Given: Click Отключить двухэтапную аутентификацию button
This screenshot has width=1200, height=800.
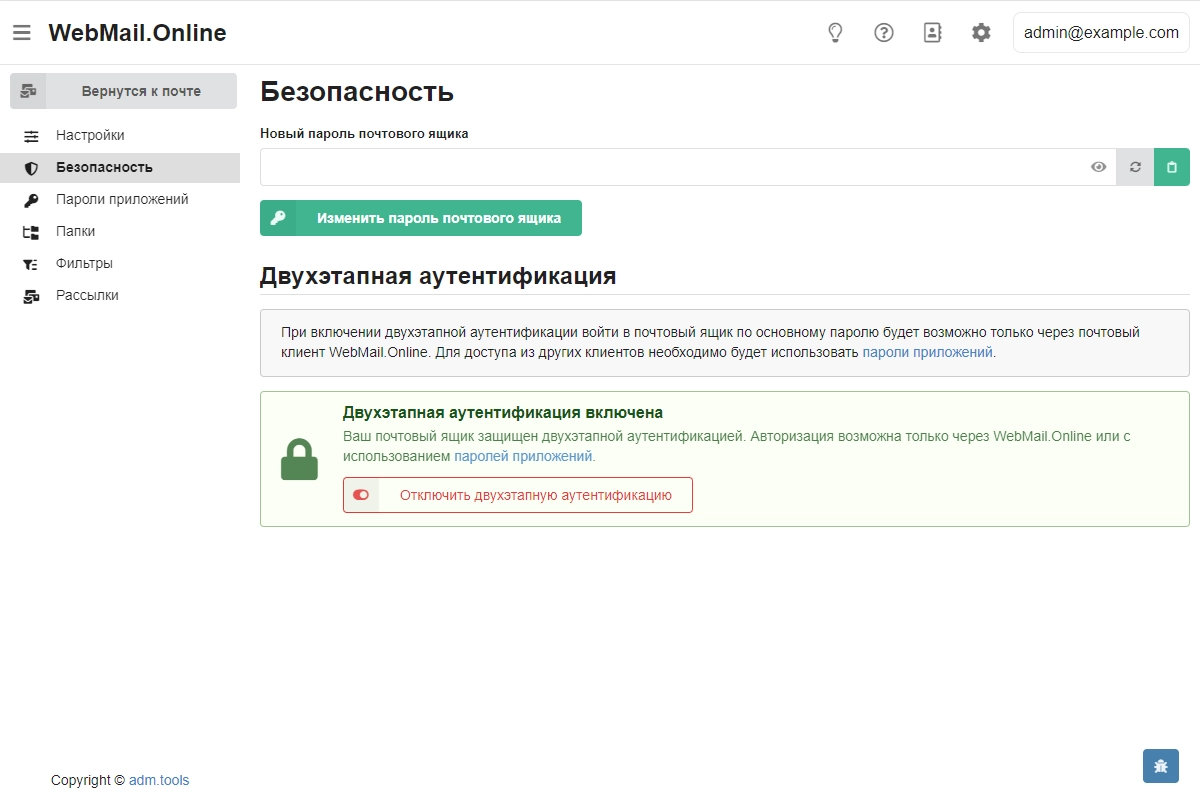Looking at the screenshot, I should [518, 495].
